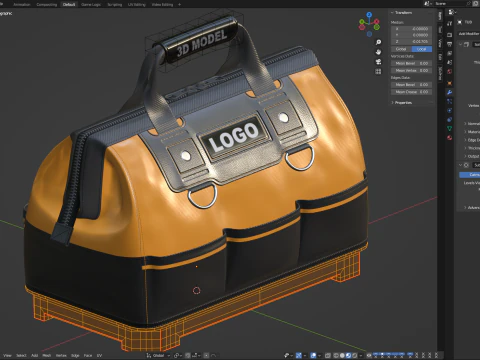Click the Scene name field
Image resolution: width=480 pixels, height=360 pixels.
(x=452, y=3)
